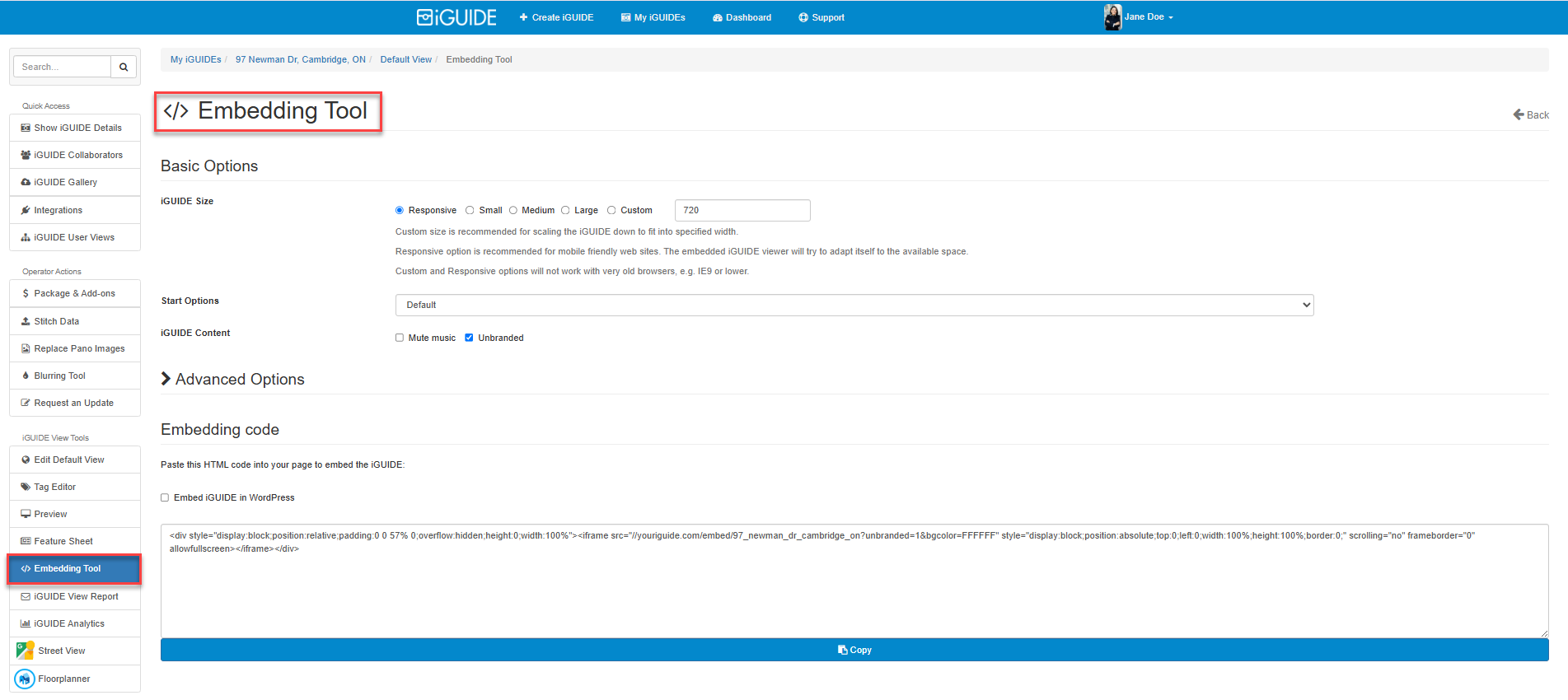Click the Blurring Tool droplet icon
This screenshot has width=1568, height=700.
[26, 376]
